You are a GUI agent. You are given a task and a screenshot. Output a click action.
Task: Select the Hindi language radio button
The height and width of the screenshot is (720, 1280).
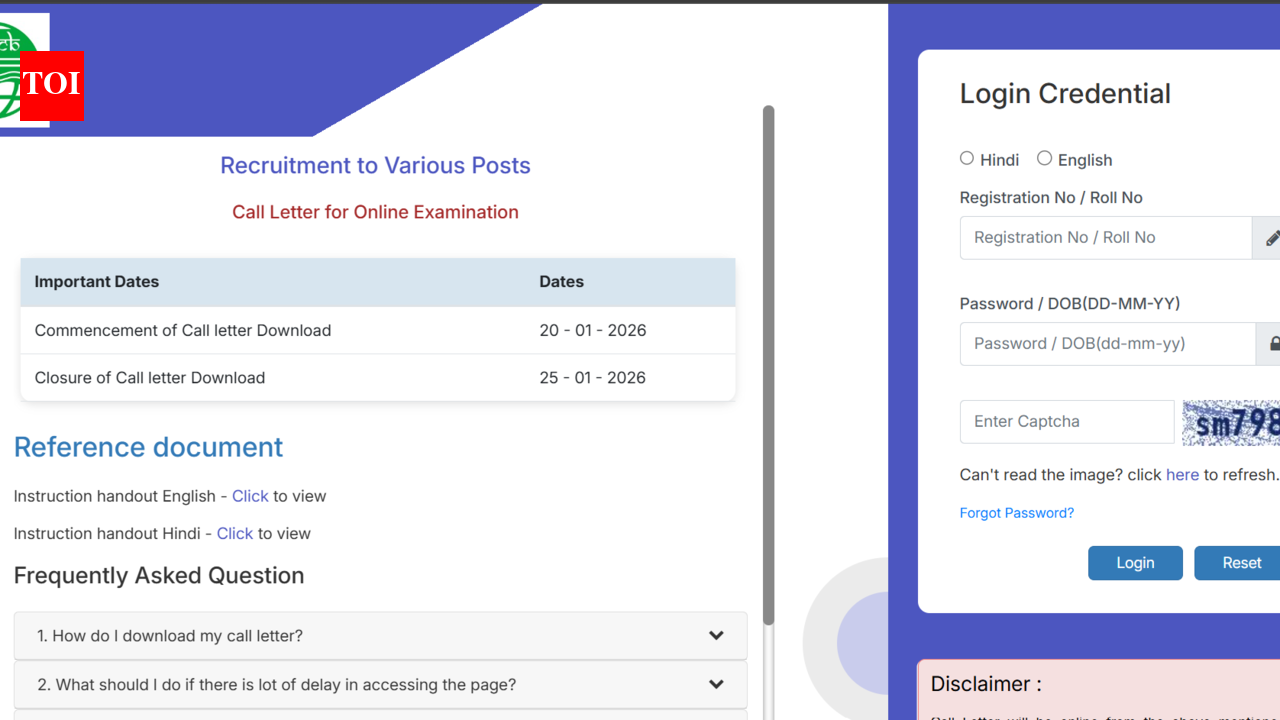(967, 158)
